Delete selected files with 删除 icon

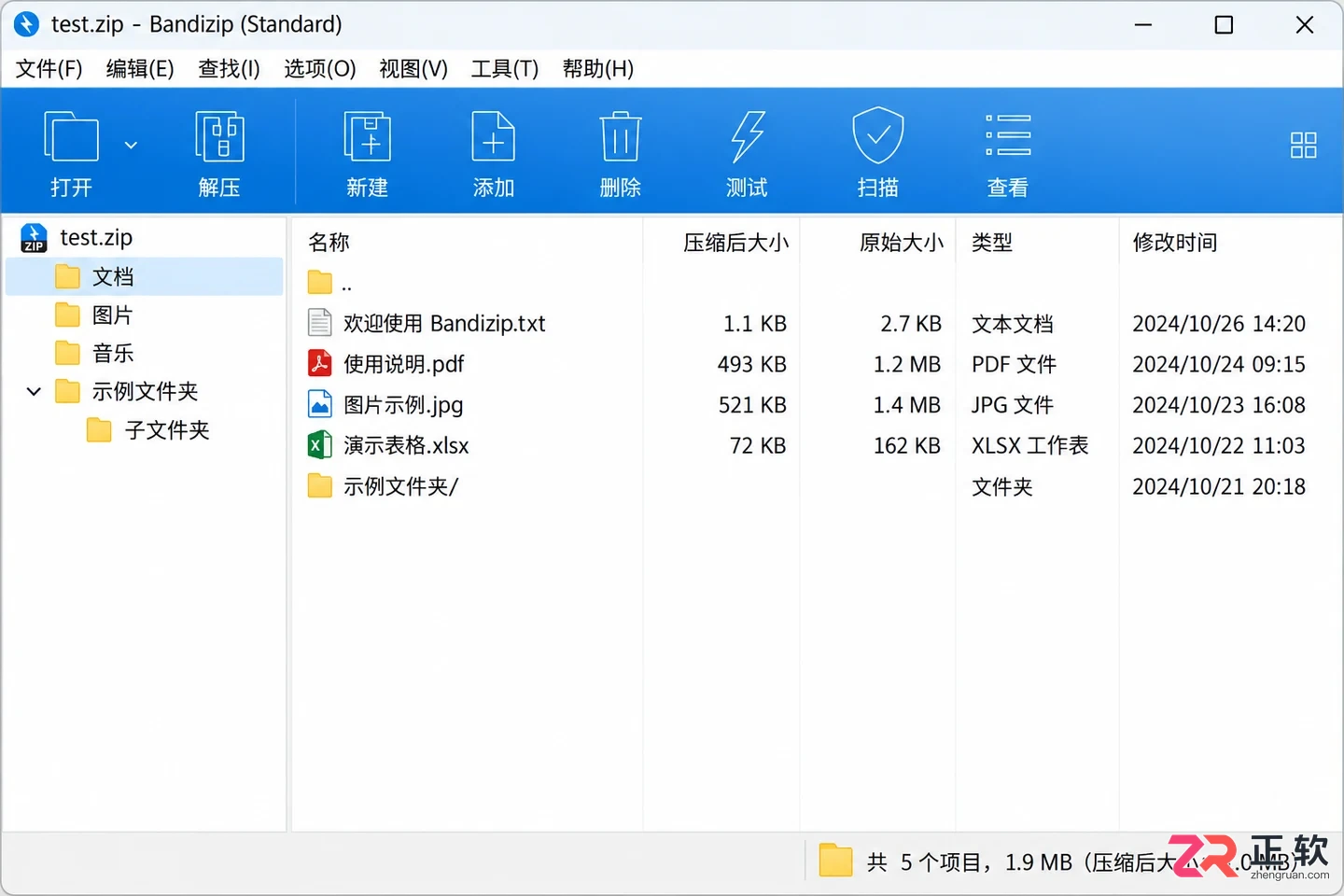point(620,153)
